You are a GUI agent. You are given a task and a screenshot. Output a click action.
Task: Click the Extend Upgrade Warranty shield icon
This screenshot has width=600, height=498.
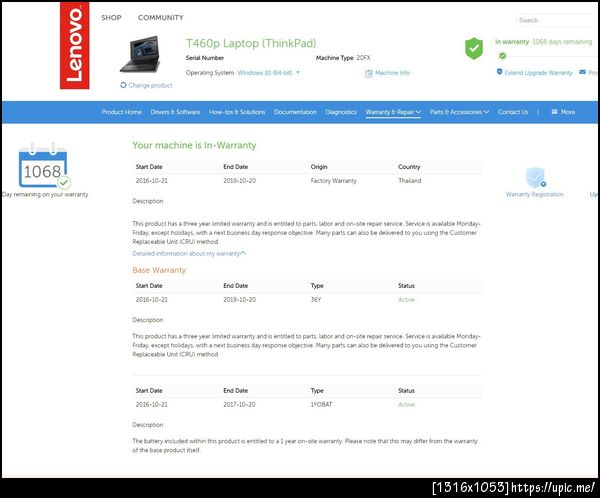[499, 72]
